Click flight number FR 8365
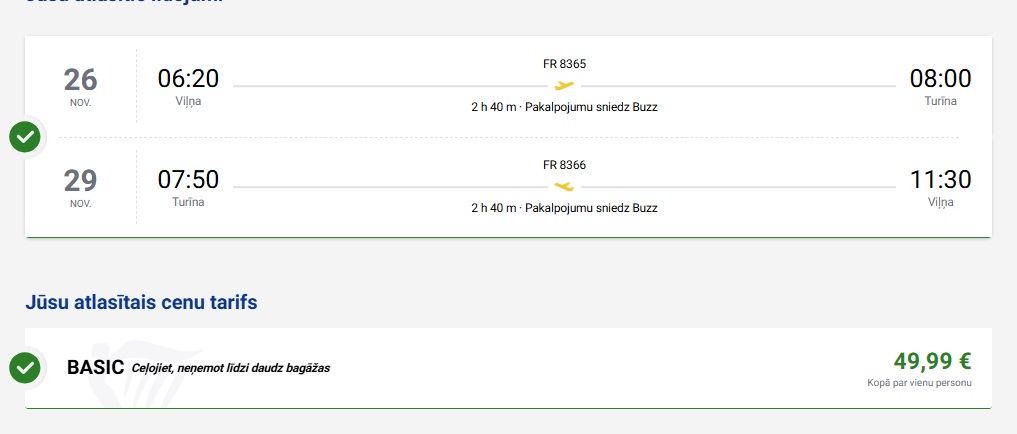This screenshot has width=1017, height=434. coord(565,64)
